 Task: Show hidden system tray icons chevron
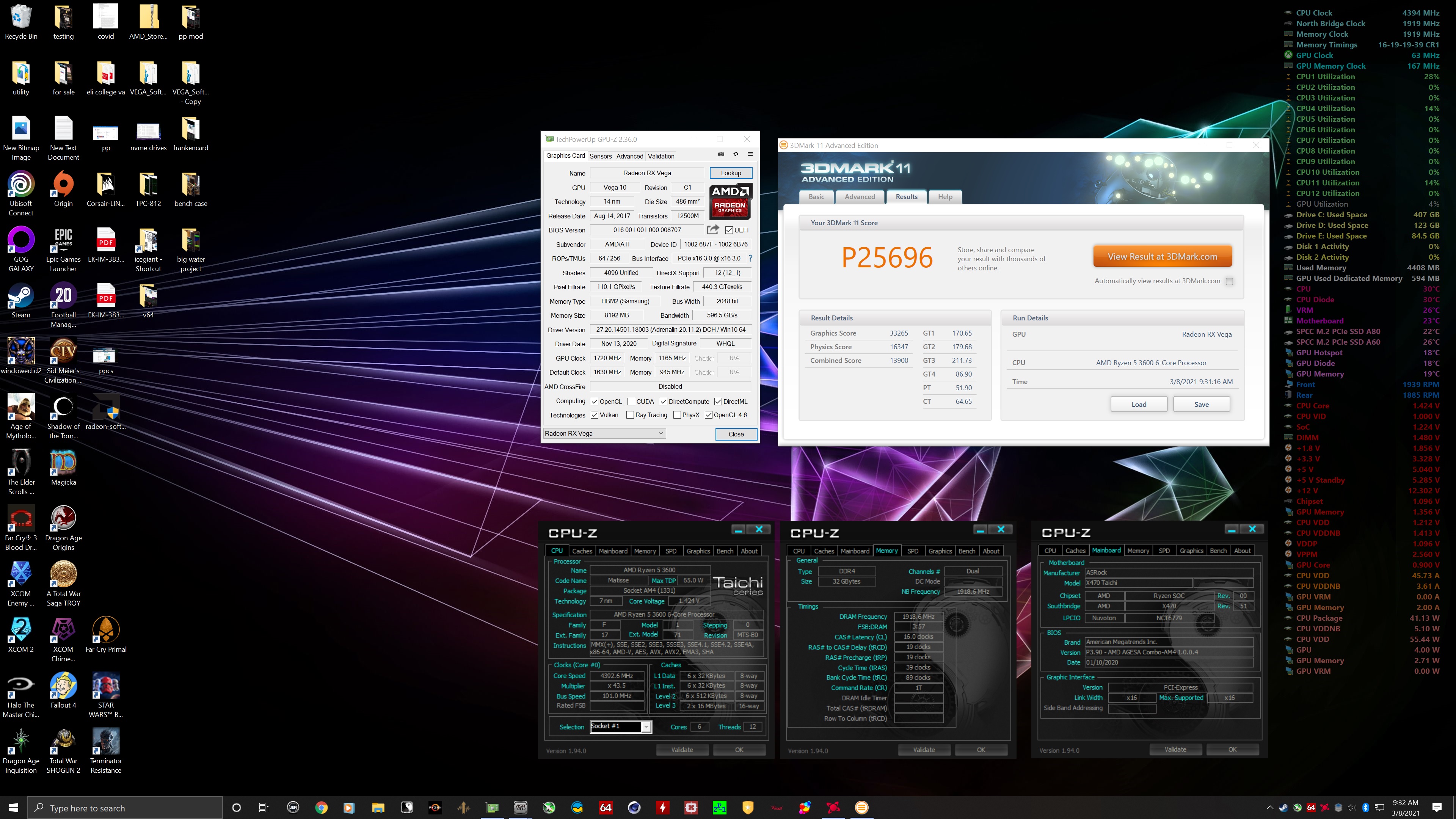1270,808
